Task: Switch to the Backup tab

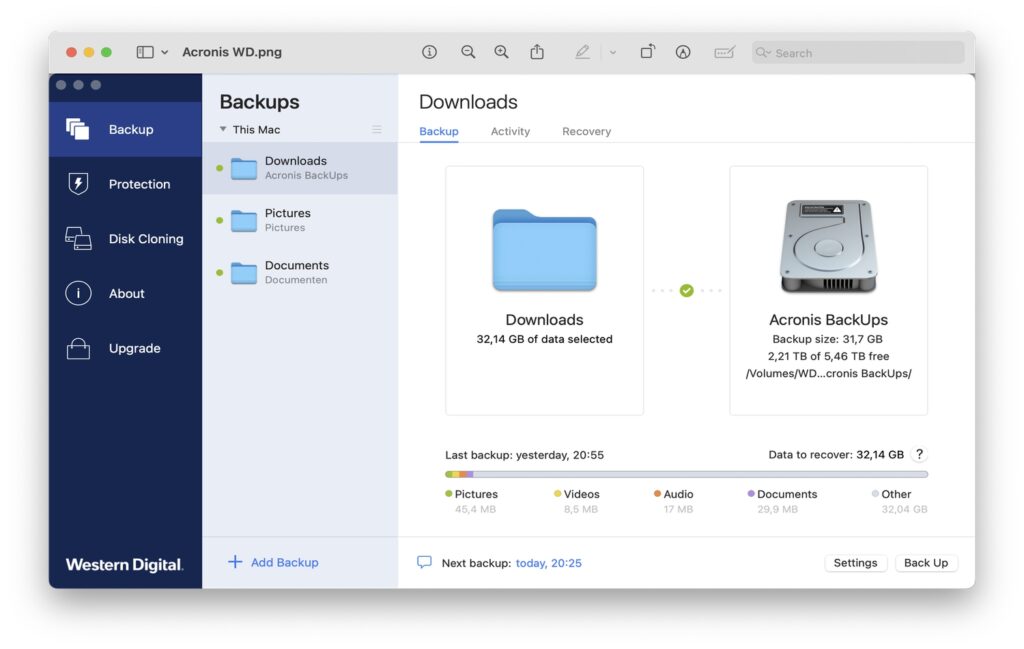Action: click(x=439, y=131)
